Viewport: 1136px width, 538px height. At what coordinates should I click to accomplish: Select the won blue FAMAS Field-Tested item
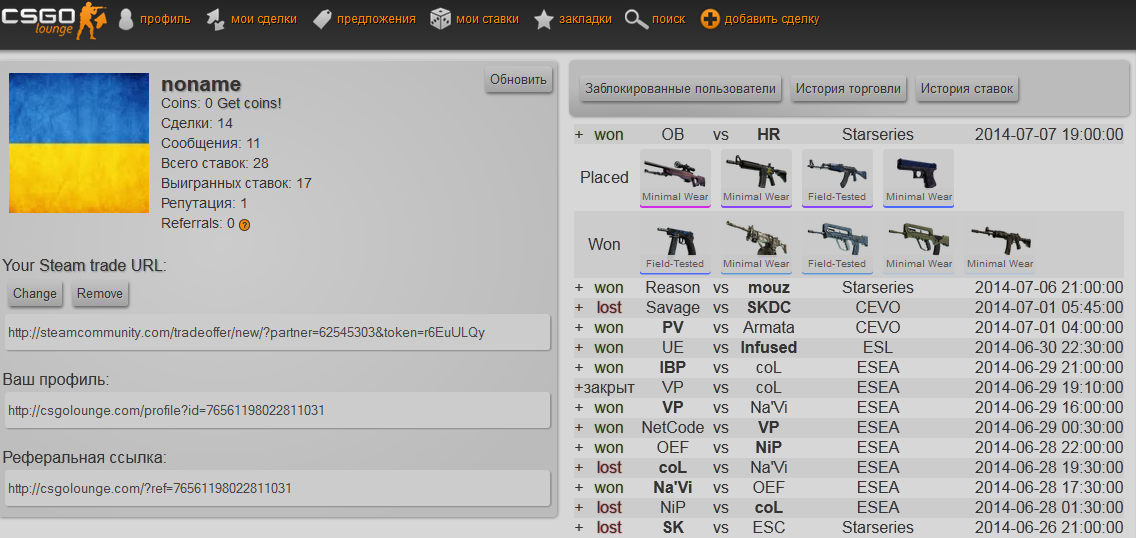point(838,245)
